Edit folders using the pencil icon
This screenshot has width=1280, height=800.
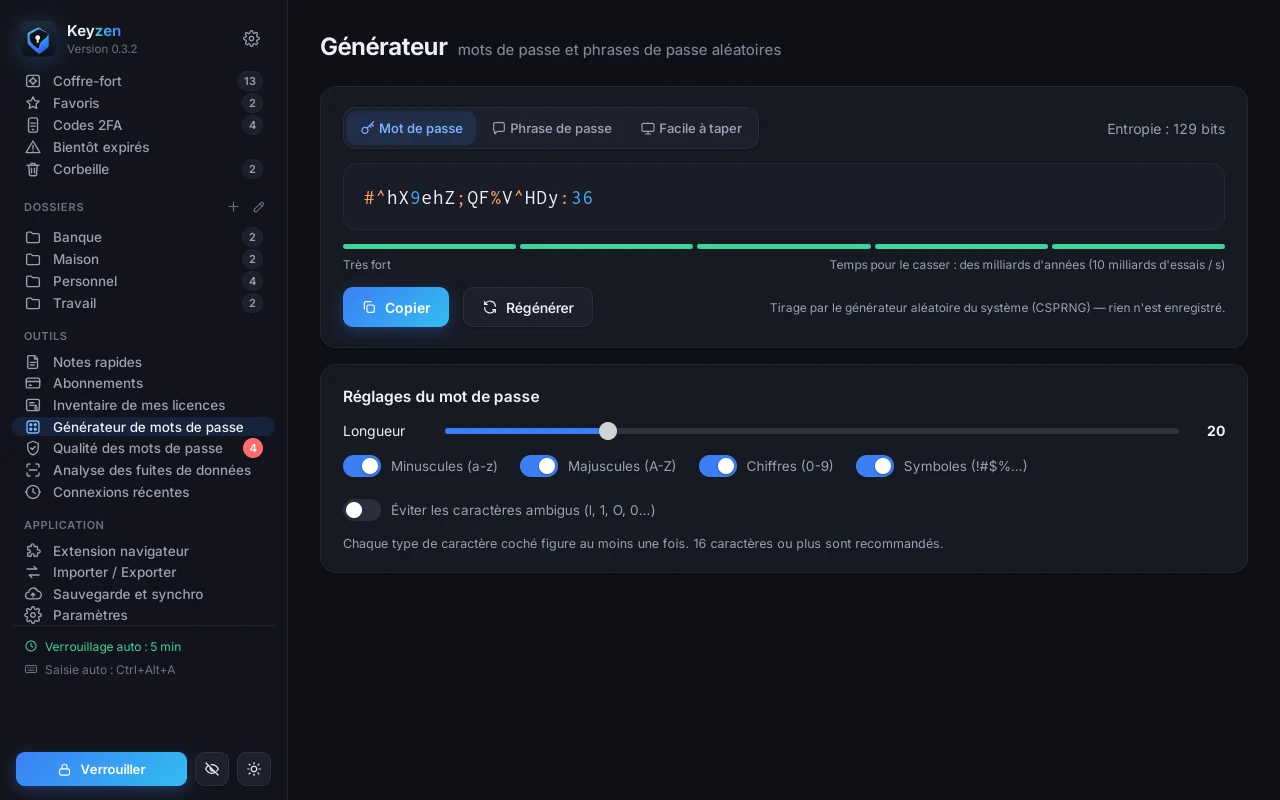pyautogui.click(x=259, y=207)
